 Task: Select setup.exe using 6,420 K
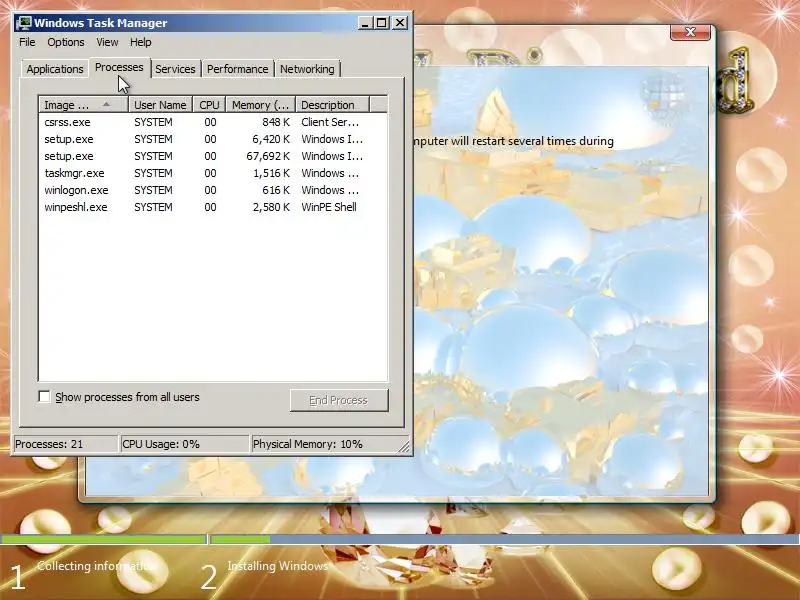[213, 139]
